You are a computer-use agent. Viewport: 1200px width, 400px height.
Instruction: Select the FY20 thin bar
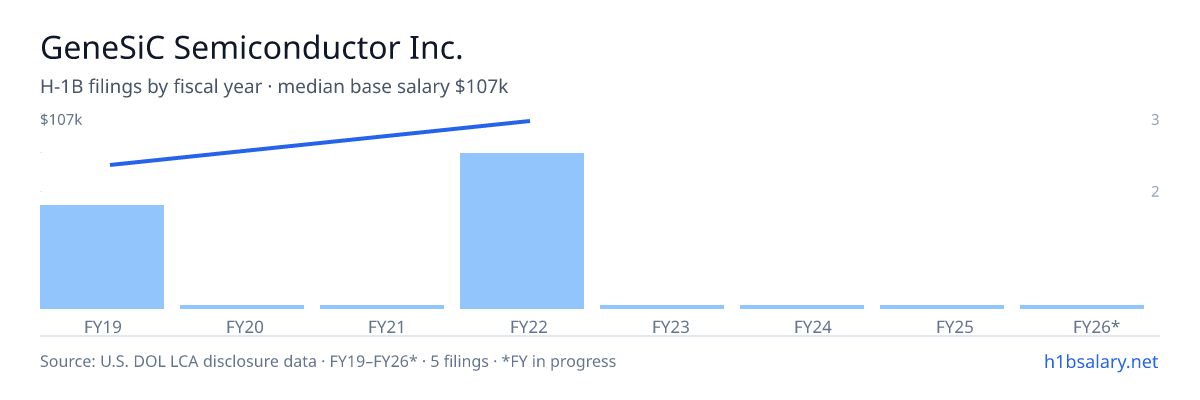tap(242, 307)
